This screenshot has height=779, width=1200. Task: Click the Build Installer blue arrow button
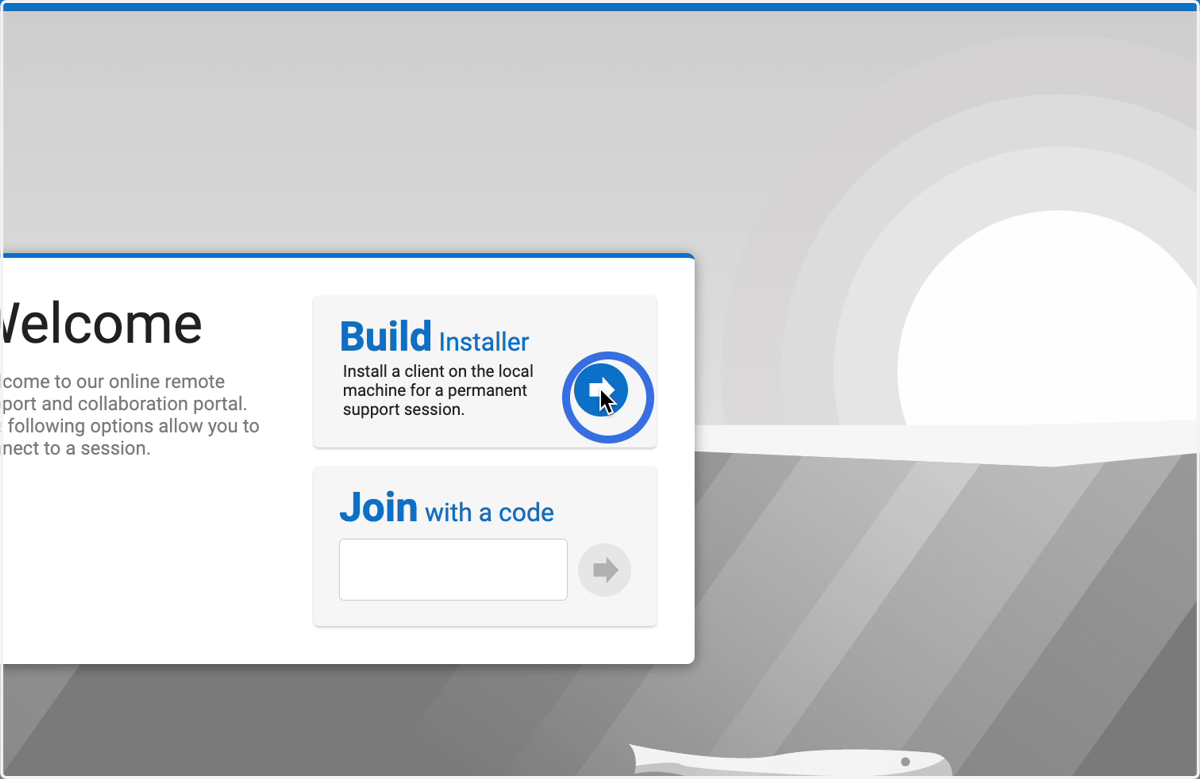click(x=601, y=390)
